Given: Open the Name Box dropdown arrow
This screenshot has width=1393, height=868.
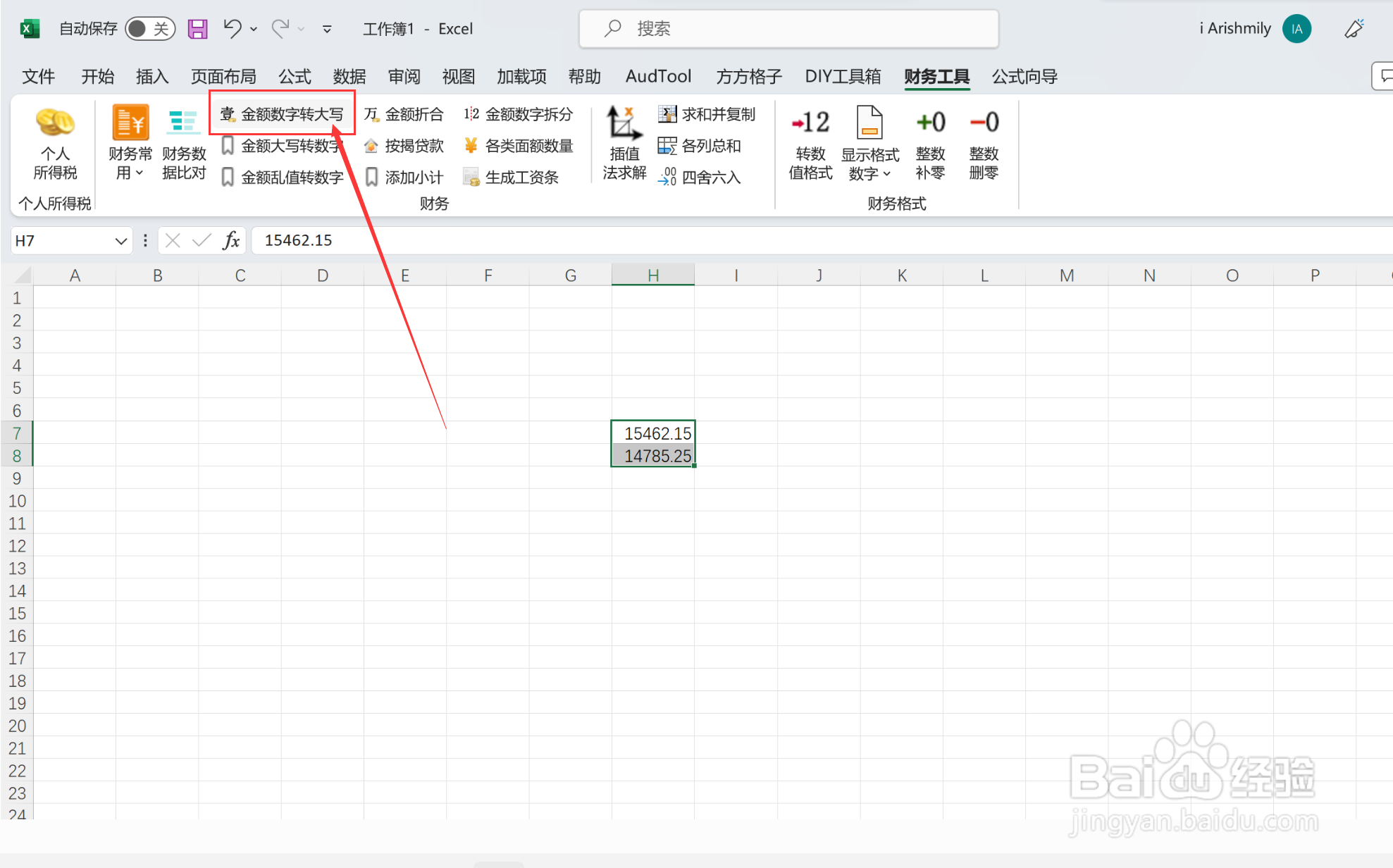Looking at the screenshot, I should (x=120, y=241).
